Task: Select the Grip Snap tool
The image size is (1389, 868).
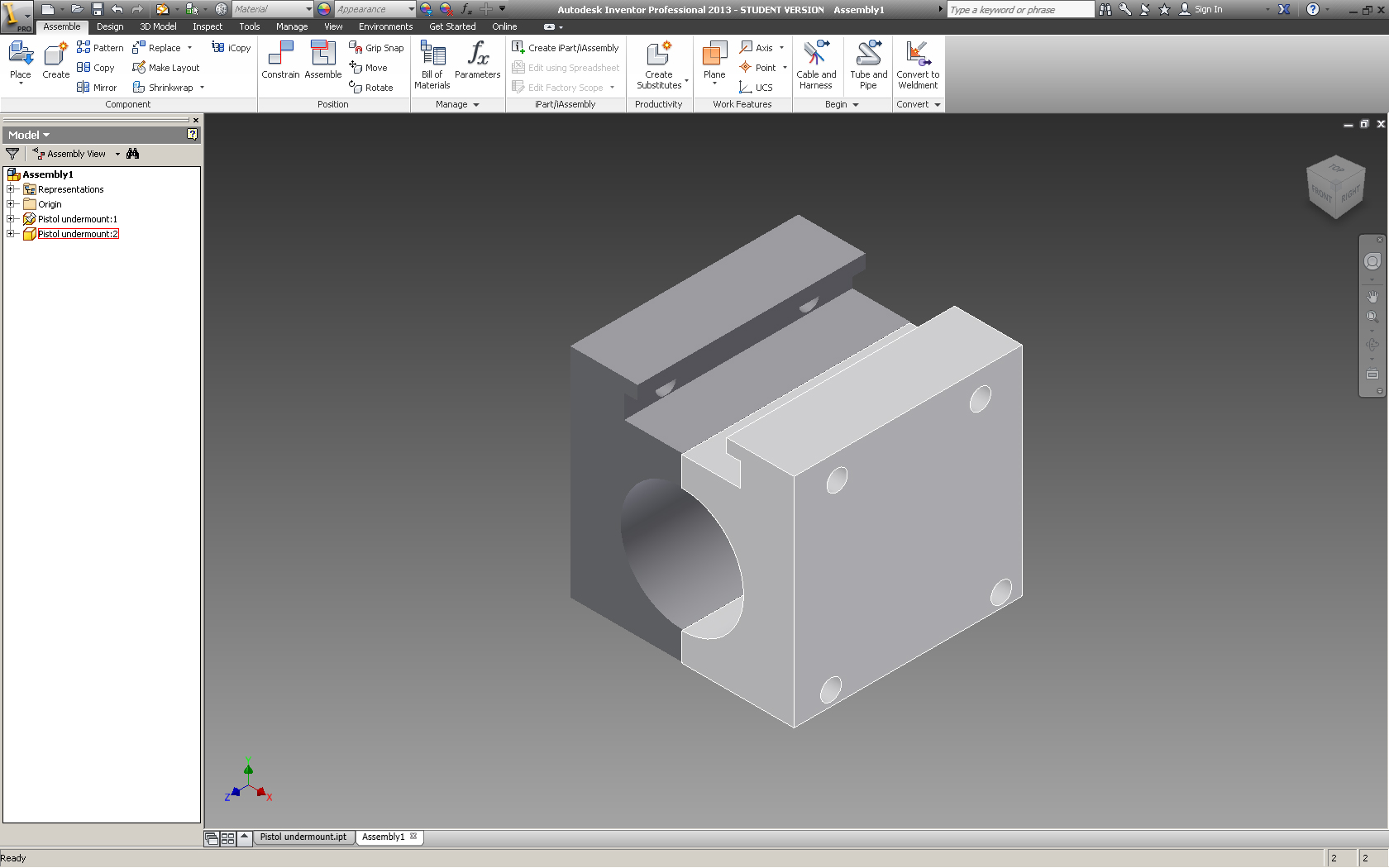Action: coord(376,48)
